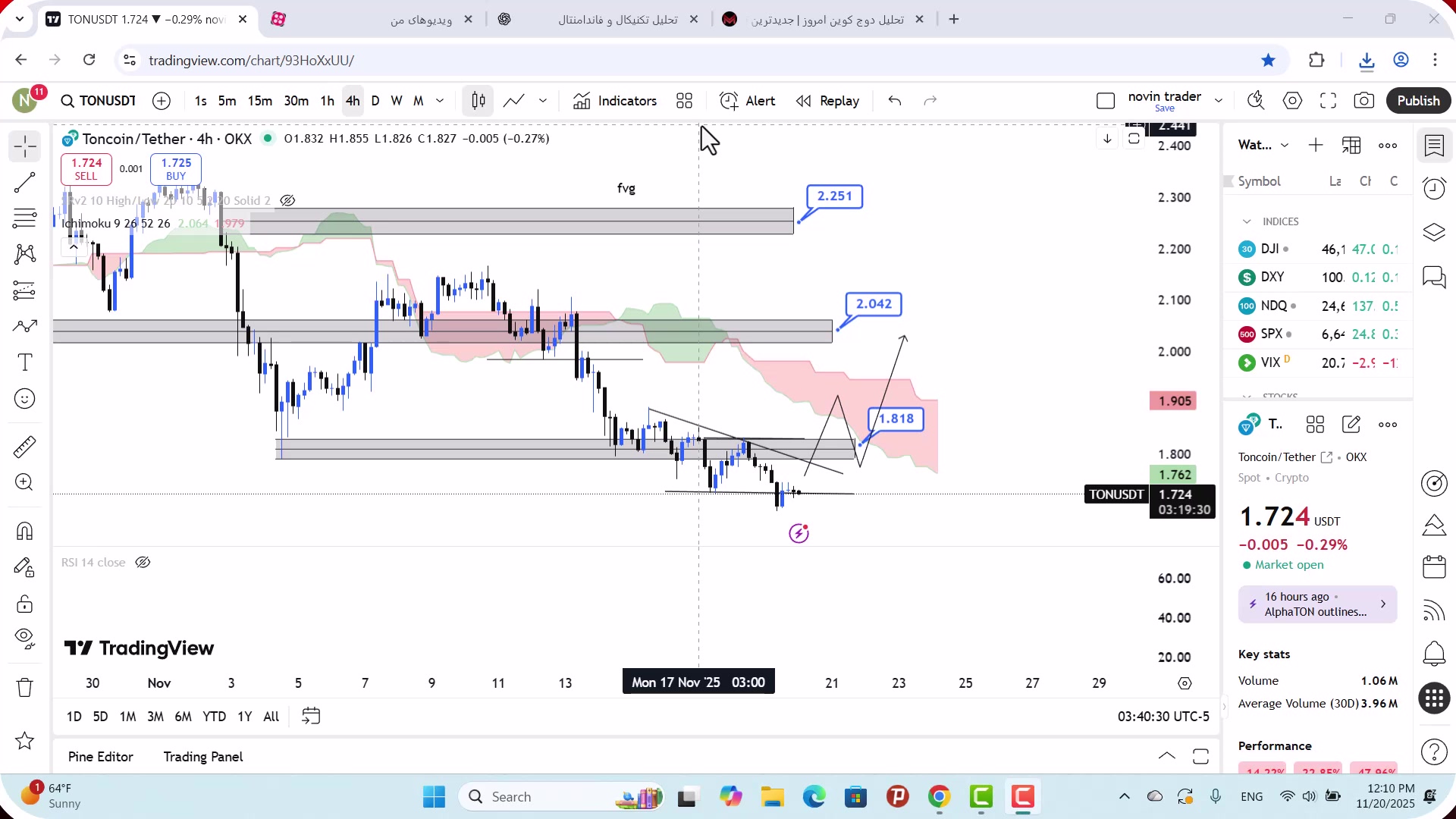Click the Publish button
The height and width of the screenshot is (819, 1456).
(1418, 101)
